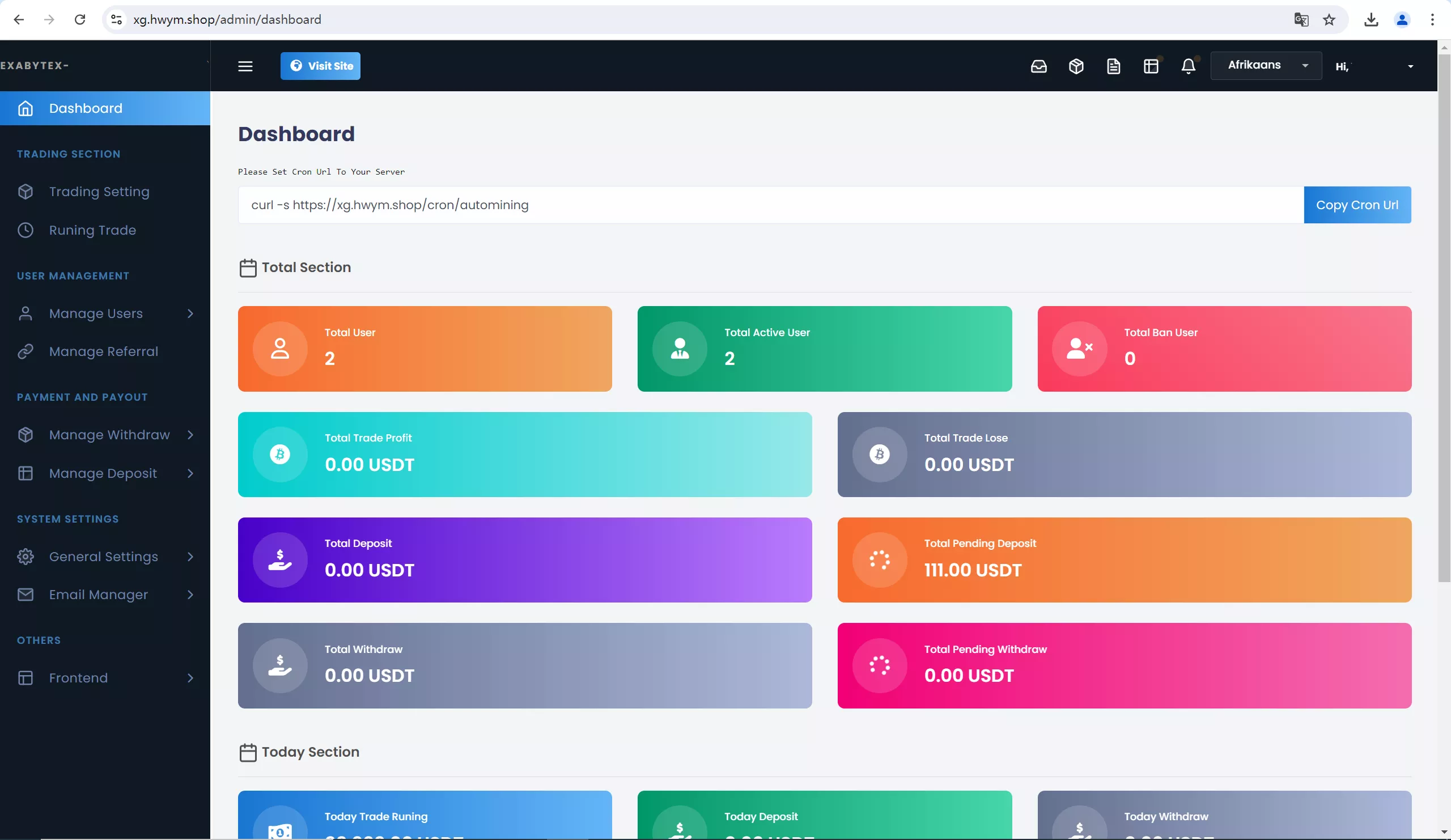The width and height of the screenshot is (1451, 840).
Task: Open the Manage Withdraw payment icon
Action: point(25,434)
